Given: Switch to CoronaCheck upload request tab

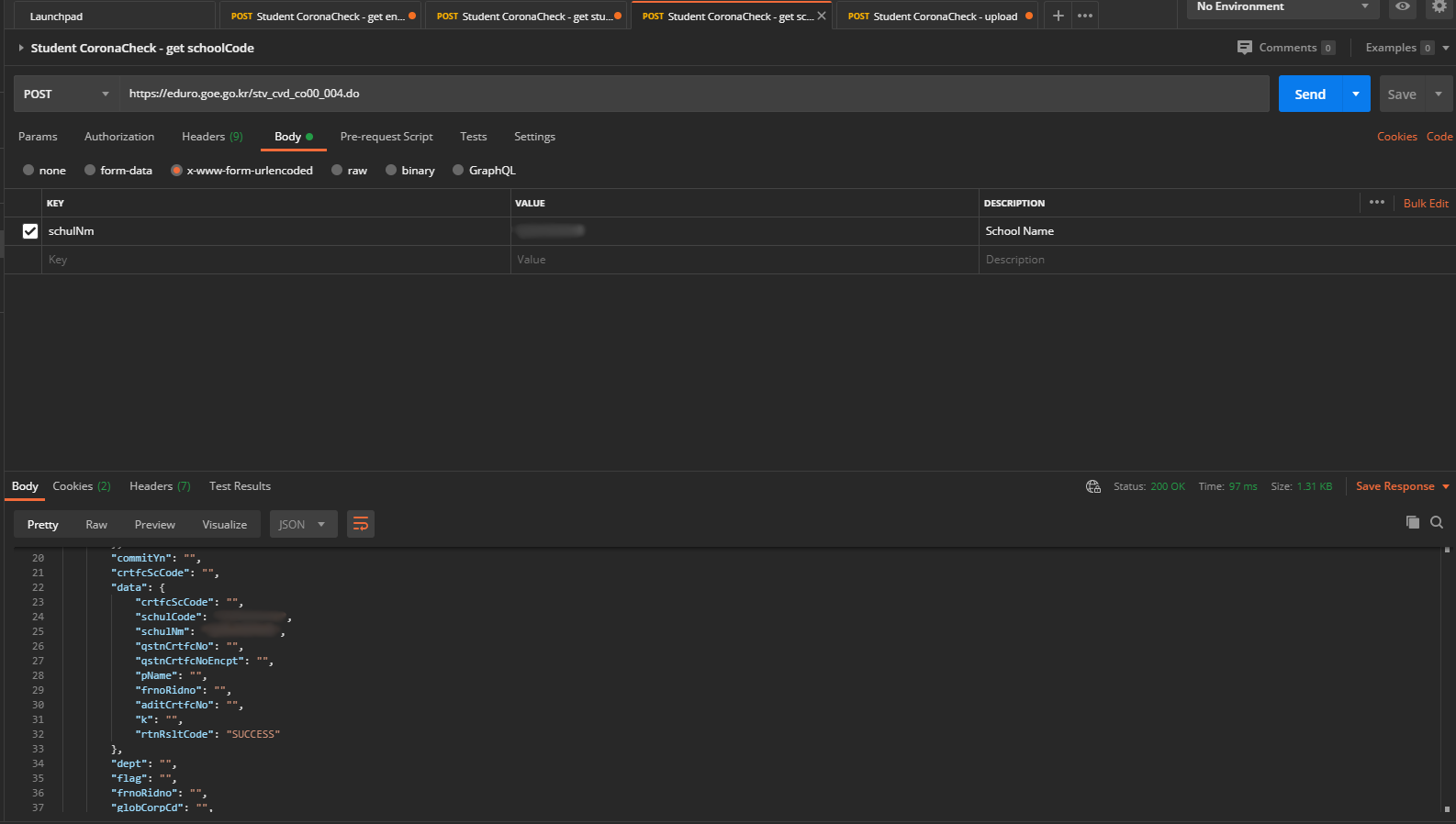Looking at the screenshot, I should pos(935,16).
